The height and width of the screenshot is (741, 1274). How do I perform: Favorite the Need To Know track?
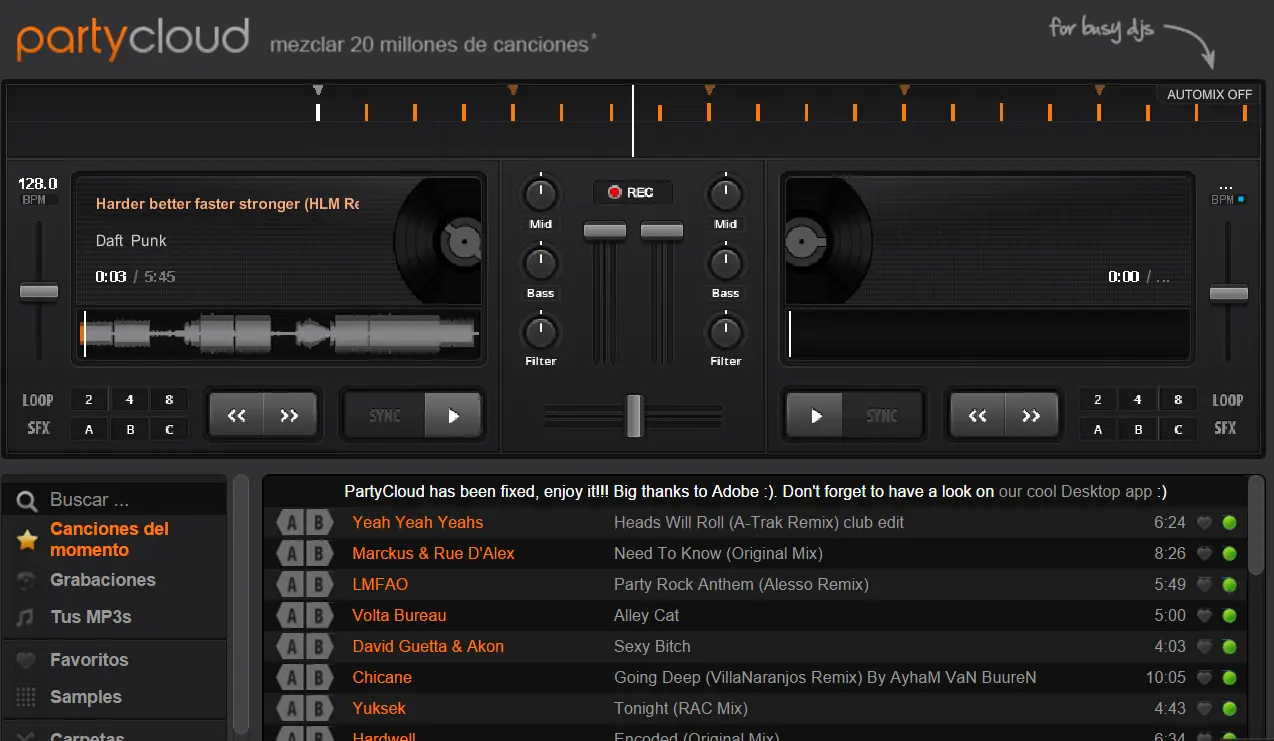click(1205, 553)
